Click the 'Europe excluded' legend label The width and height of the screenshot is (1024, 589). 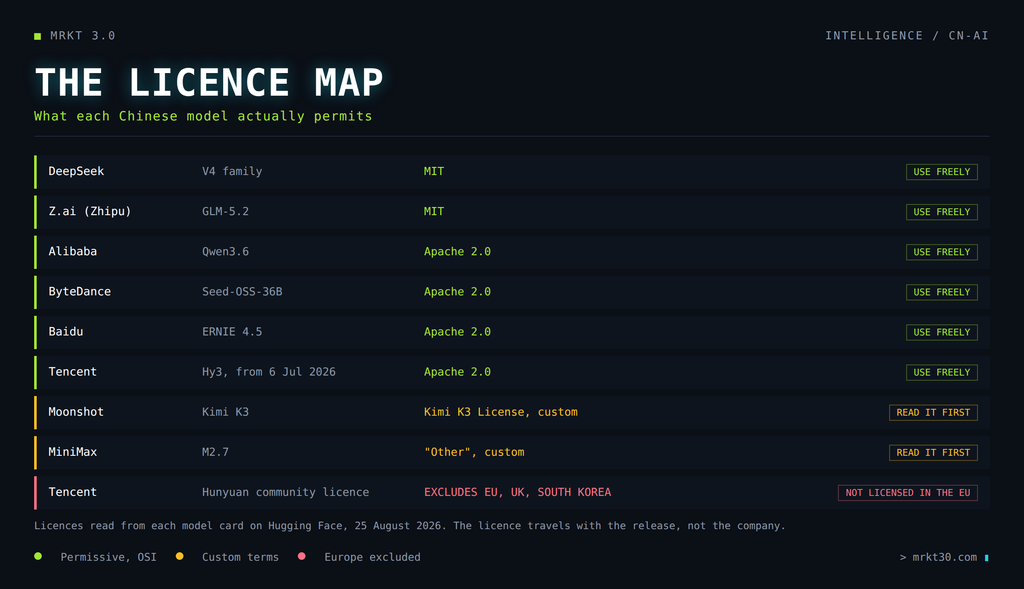pos(372,557)
